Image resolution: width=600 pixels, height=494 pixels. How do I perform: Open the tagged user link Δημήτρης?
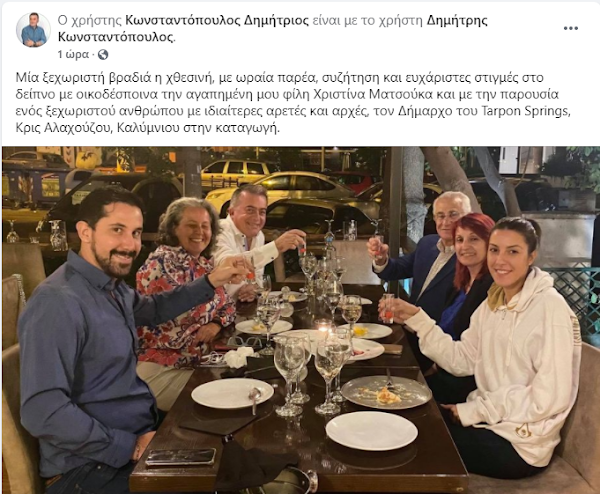click(x=457, y=20)
